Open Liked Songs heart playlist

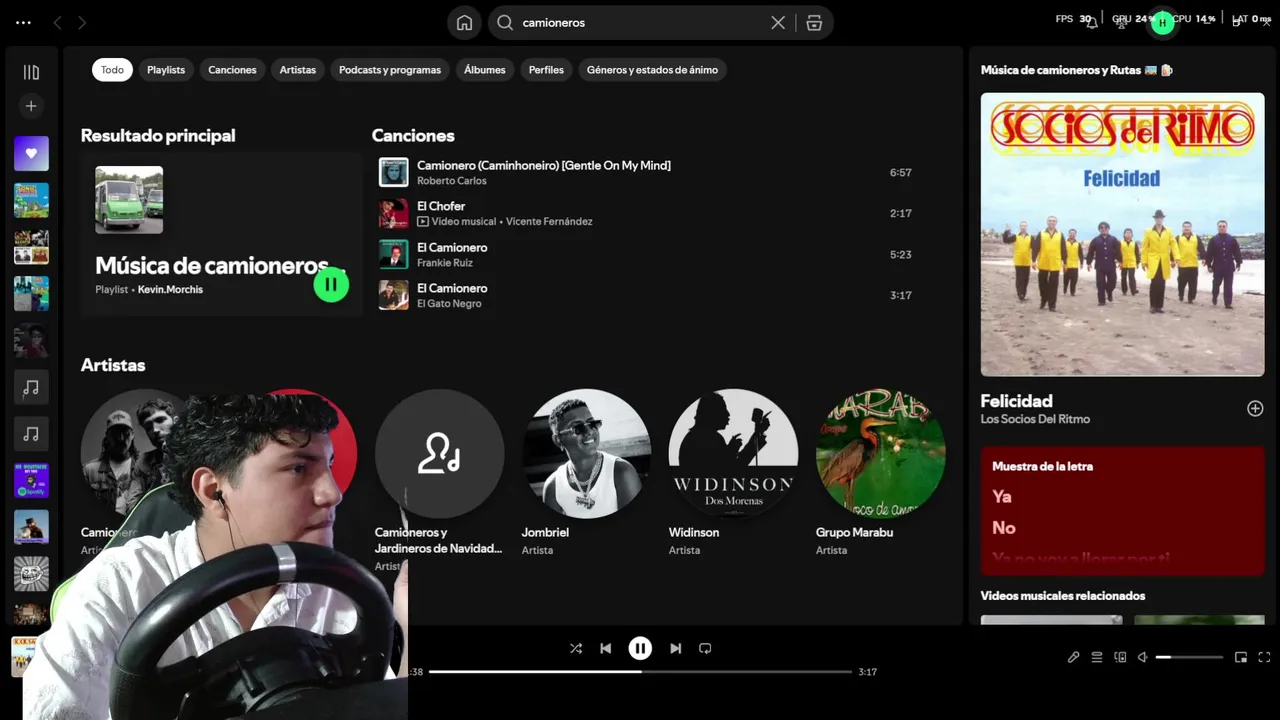tap(31, 154)
